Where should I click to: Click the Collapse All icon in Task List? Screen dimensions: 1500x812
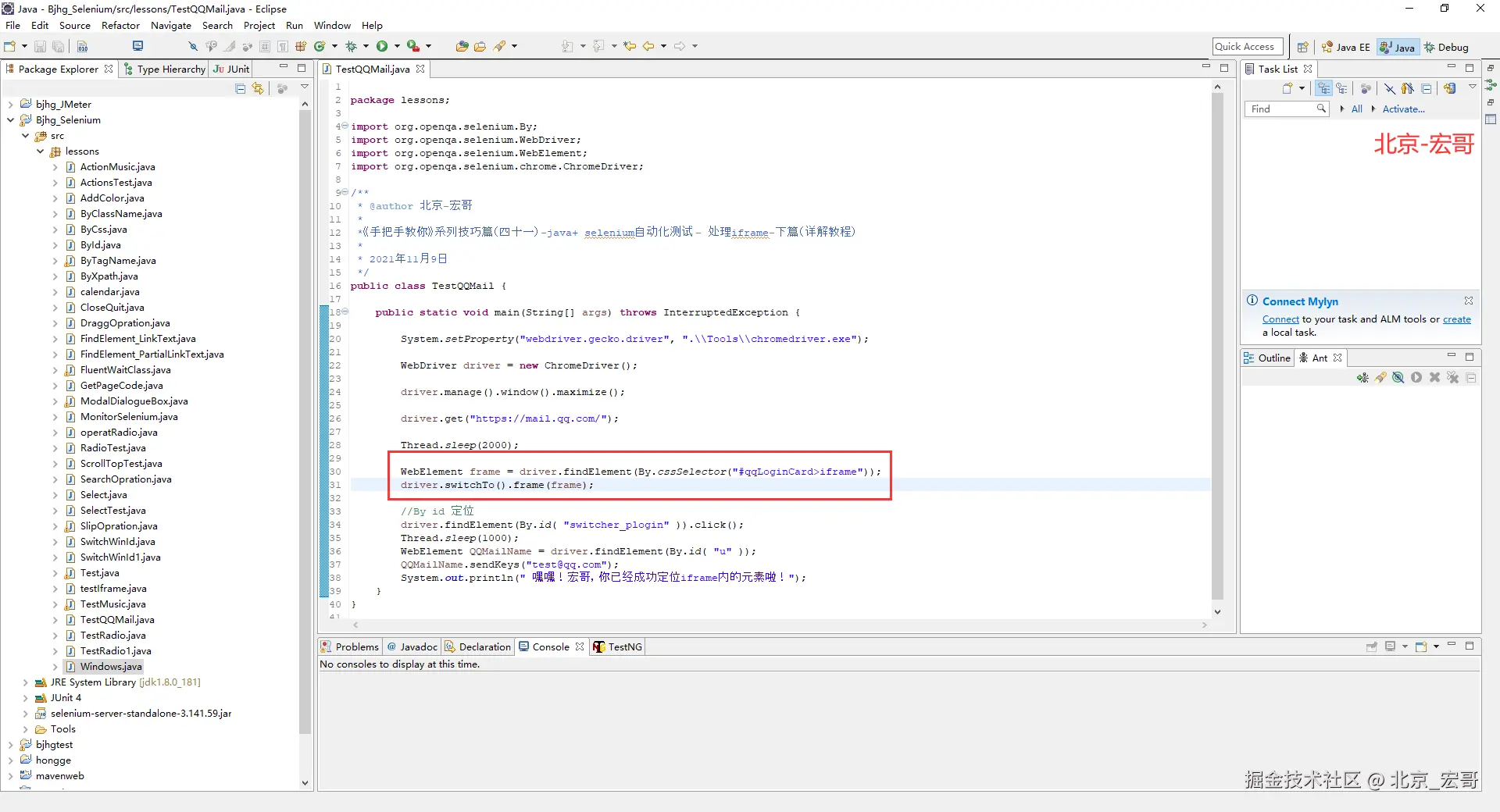coord(1427,89)
